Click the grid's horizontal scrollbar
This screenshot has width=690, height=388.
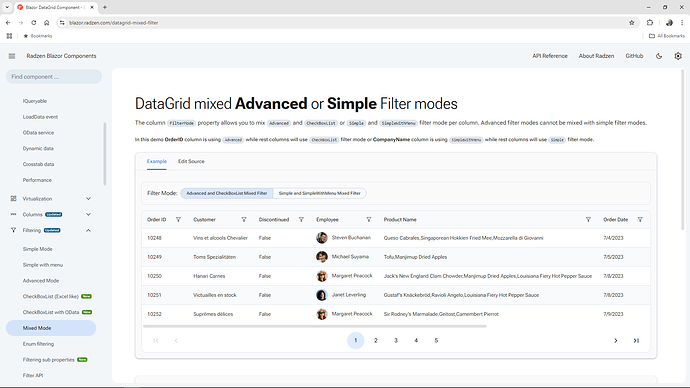(315, 326)
